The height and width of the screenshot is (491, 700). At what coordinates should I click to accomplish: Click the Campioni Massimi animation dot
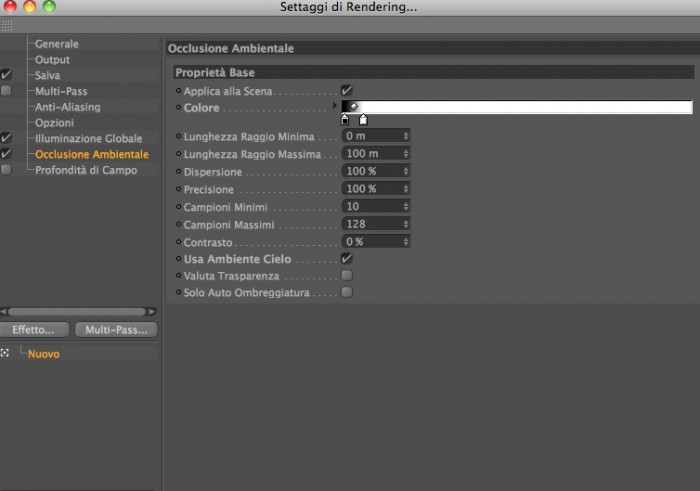pos(179,224)
